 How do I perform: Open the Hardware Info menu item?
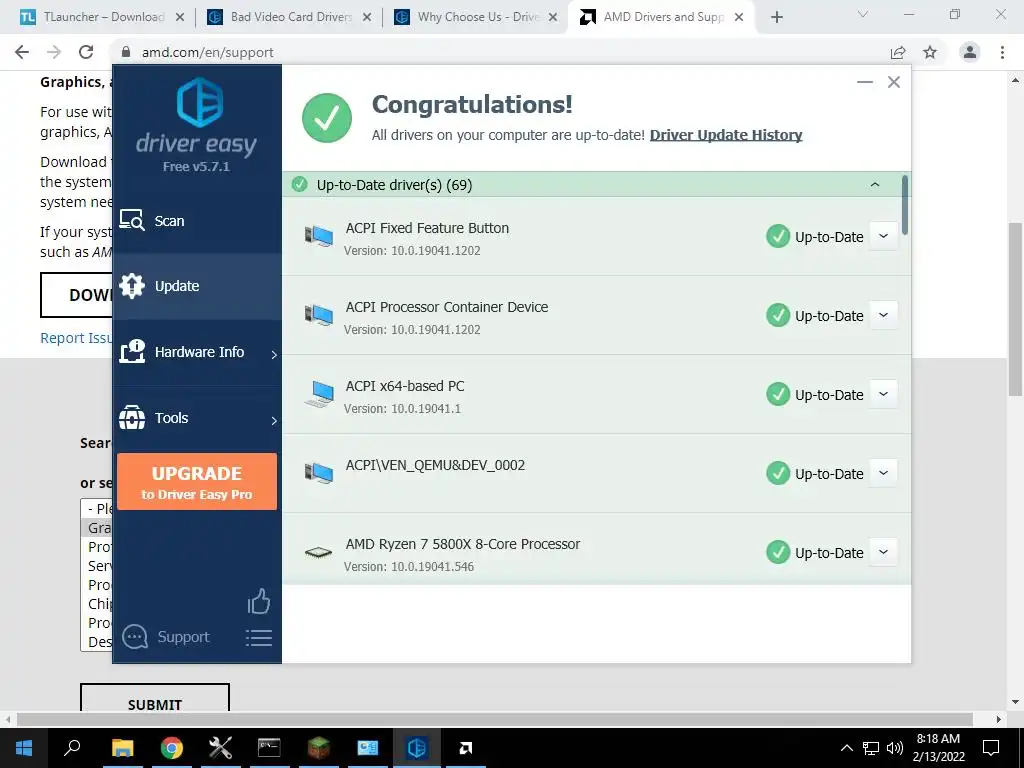197,352
